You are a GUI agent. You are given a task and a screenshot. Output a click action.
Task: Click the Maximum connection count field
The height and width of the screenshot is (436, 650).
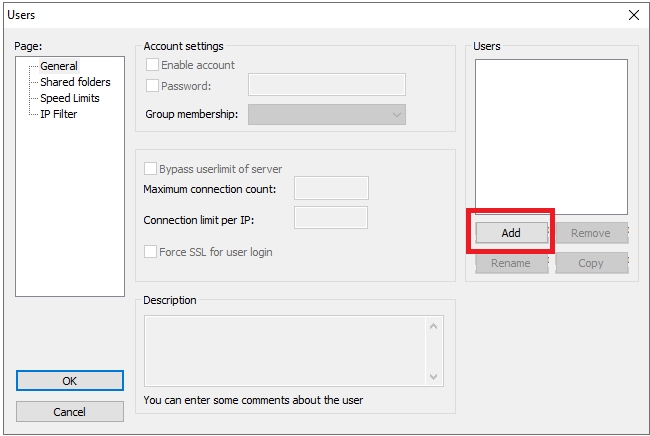point(332,188)
